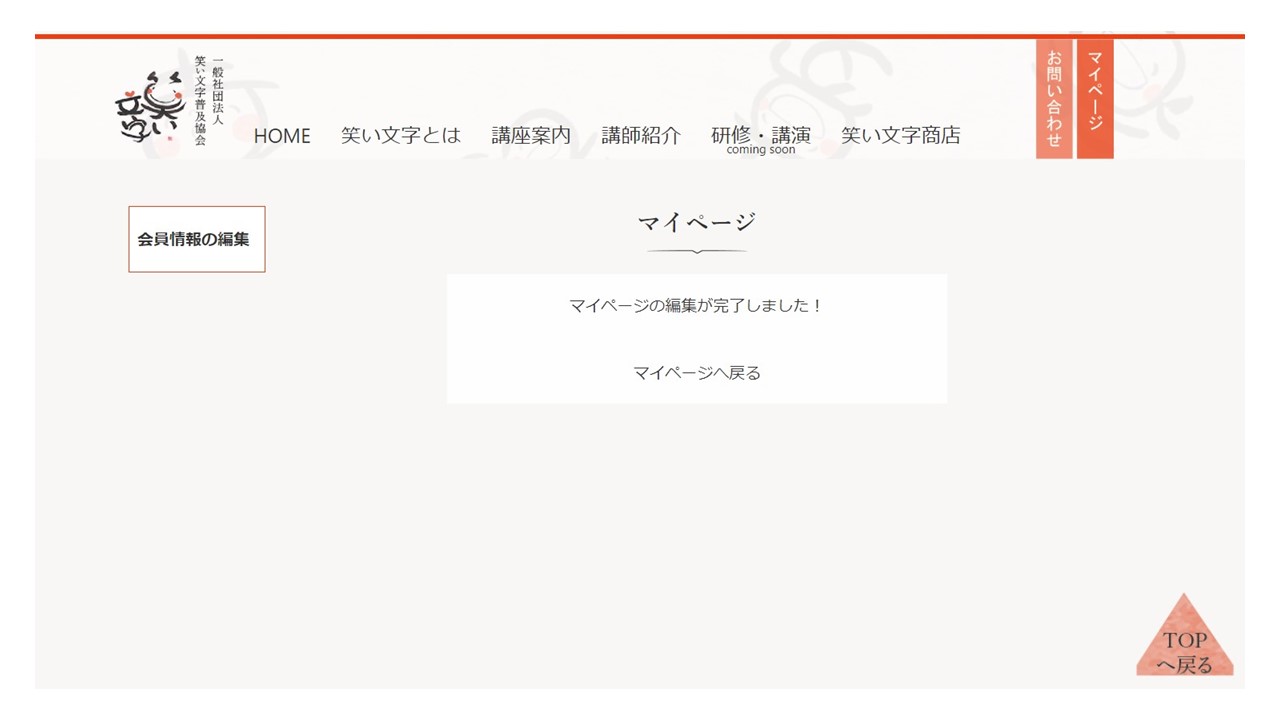Follow the マイページへ戻る link
The height and width of the screenshot is (720, 1280).
point(697,373)
